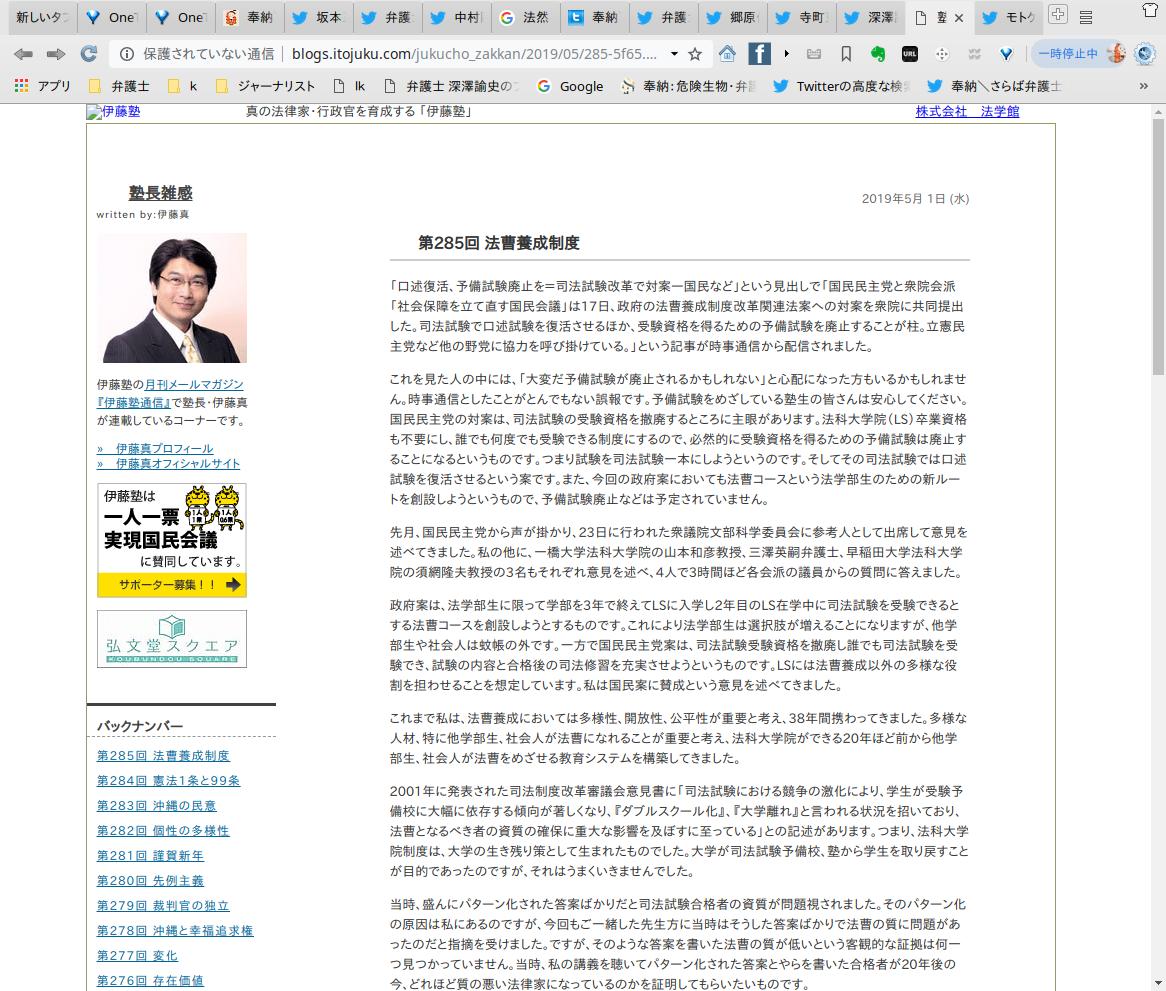
Task: Switch to the 中村 Twitter tab
Action: pyautogui.click(x=457, y=17)
